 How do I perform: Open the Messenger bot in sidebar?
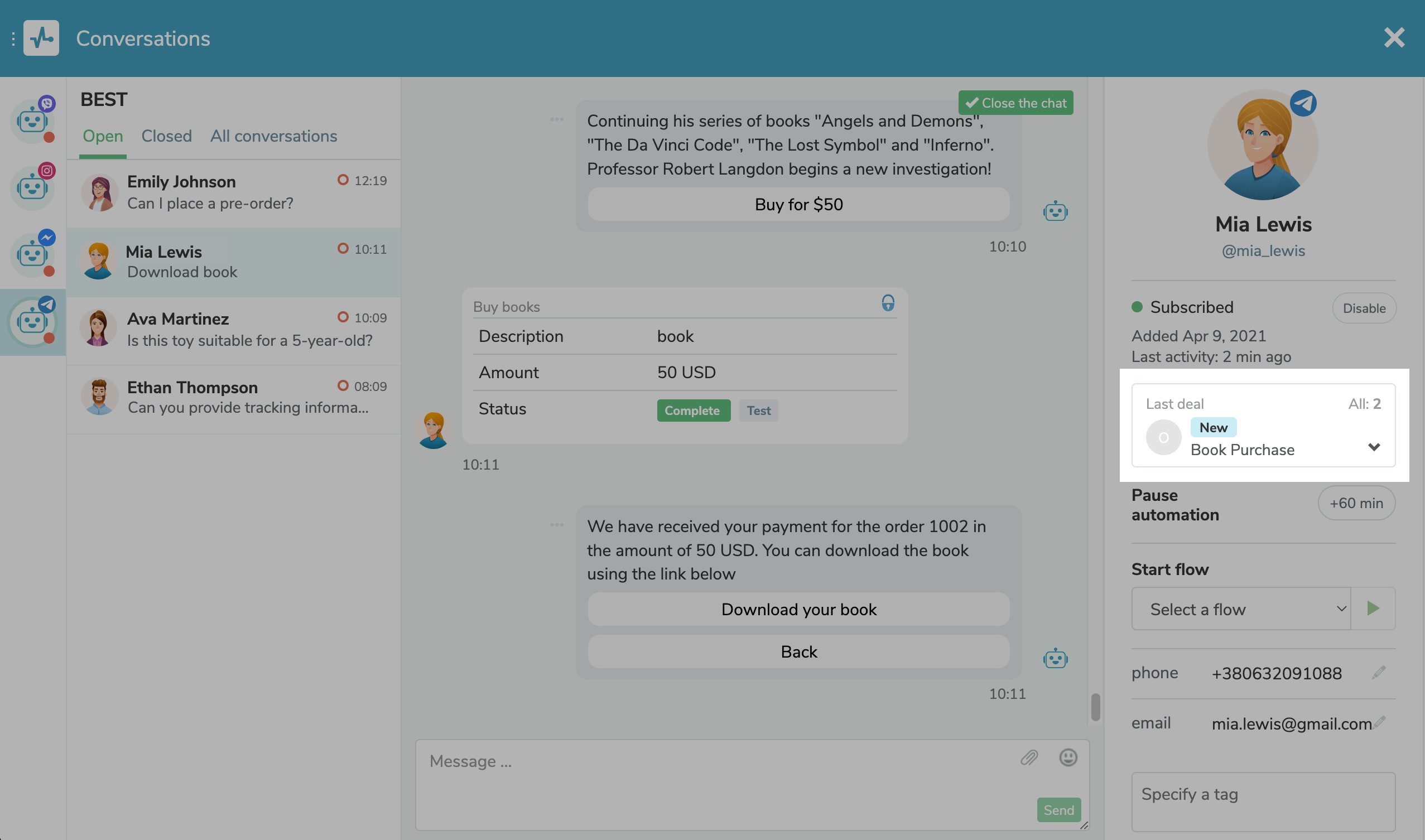tap(32, 254)
